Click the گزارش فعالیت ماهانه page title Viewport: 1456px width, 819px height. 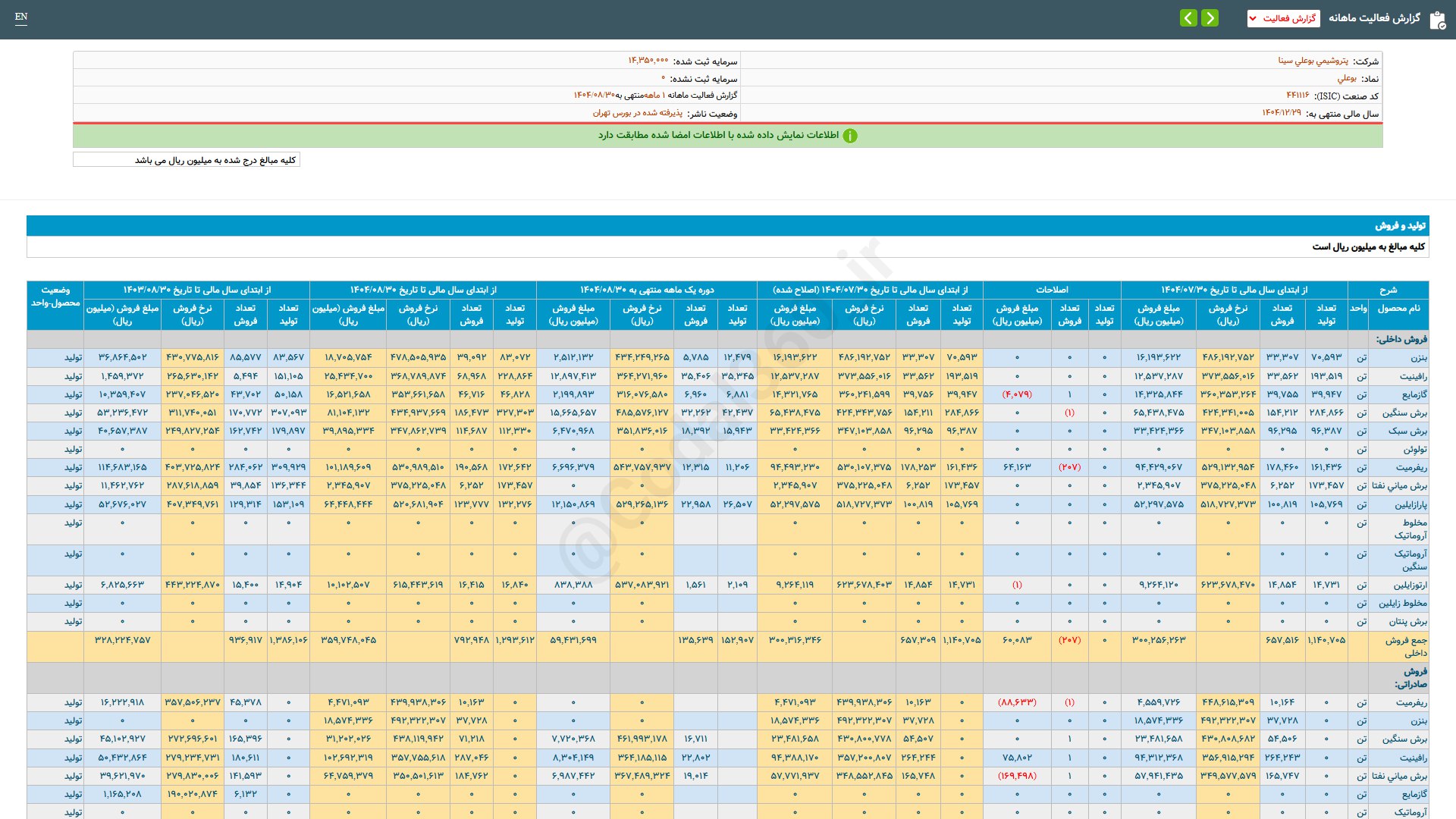(x=1374, y=18)
